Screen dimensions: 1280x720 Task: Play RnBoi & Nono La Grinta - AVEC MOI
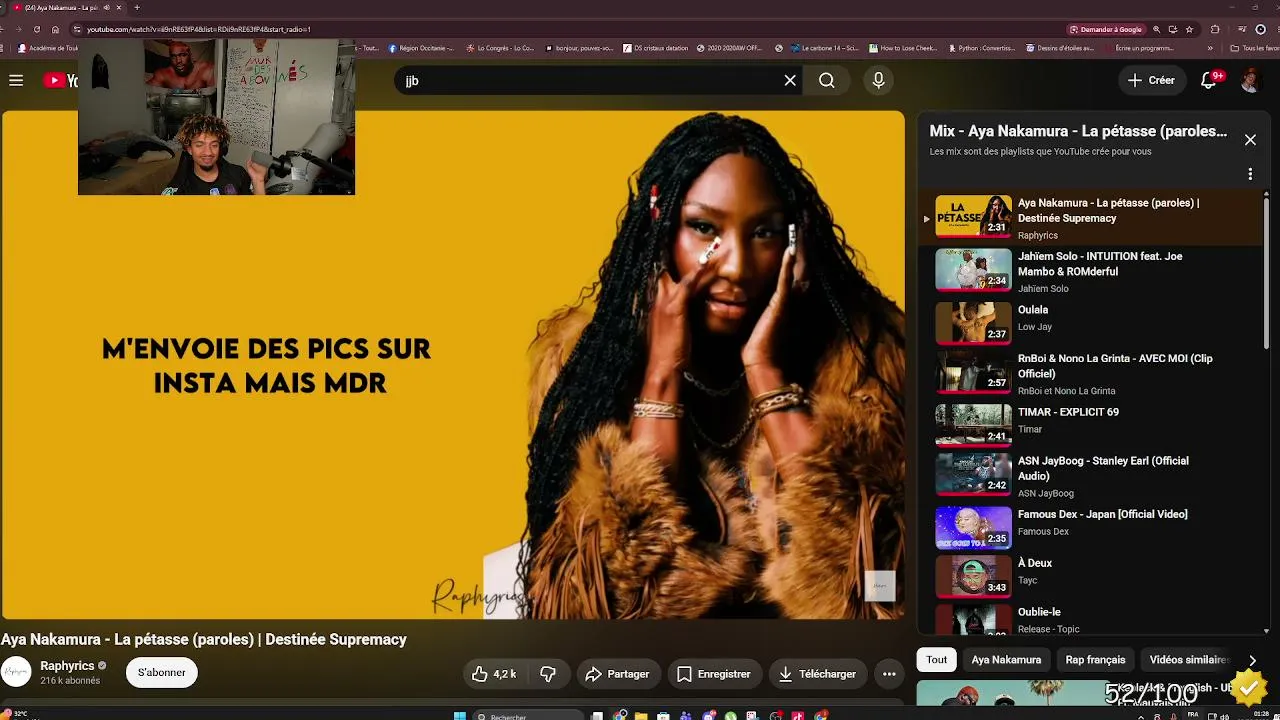(x=1090, y=373)
